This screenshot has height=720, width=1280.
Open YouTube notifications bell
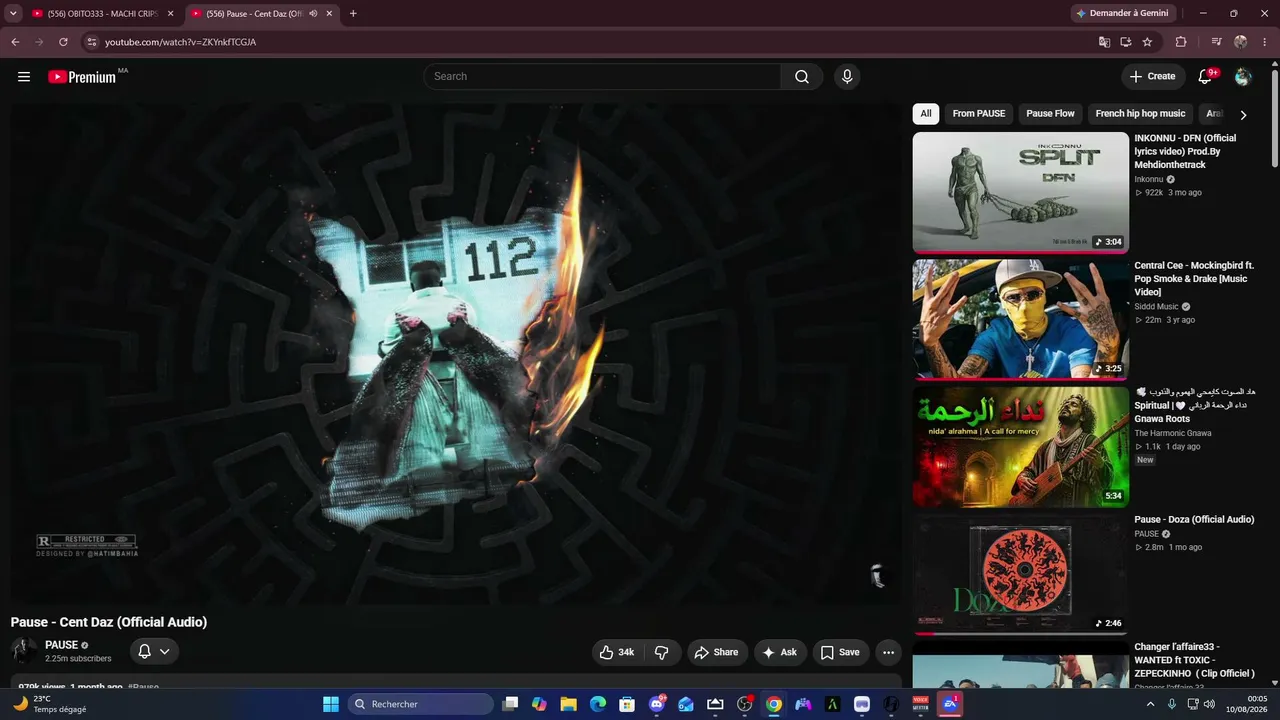coord(1206,77)
